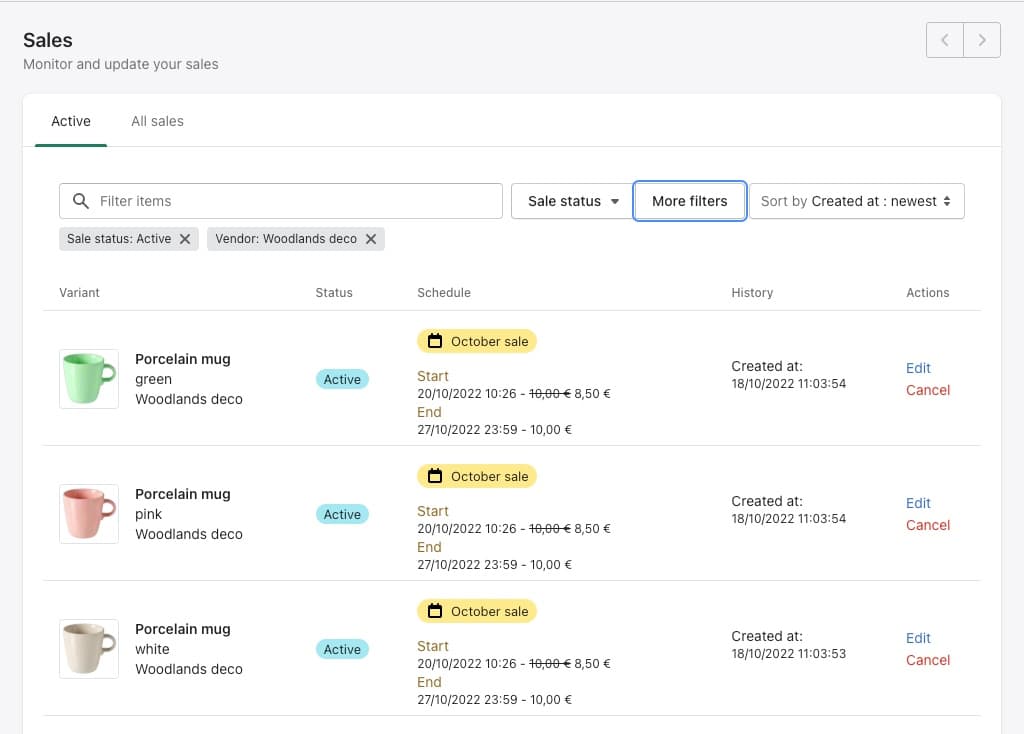Select the Active tab
Viewport: 1024px width, 734px height.
click(x=71, y=121)
